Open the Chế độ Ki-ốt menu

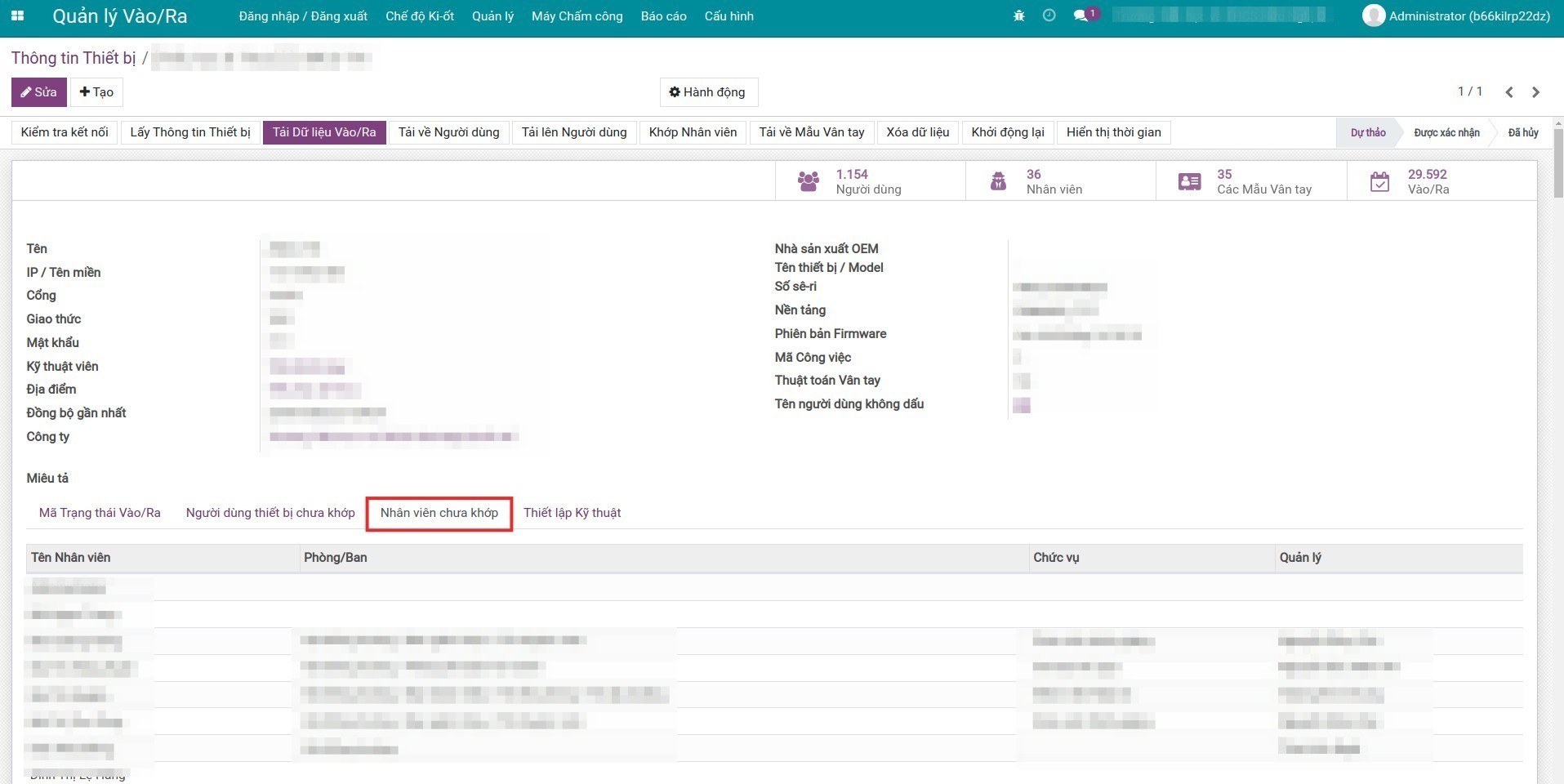pyautogui.click(x=420, y=16)
